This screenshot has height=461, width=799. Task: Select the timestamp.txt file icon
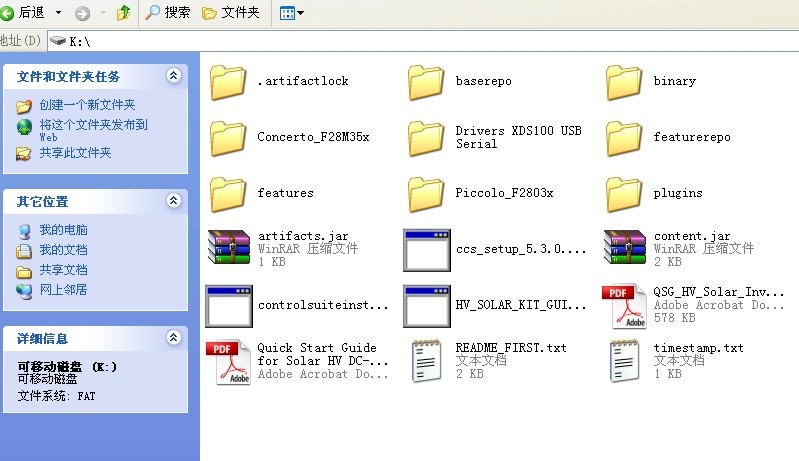pyautogui.click(x=625, y=361)
